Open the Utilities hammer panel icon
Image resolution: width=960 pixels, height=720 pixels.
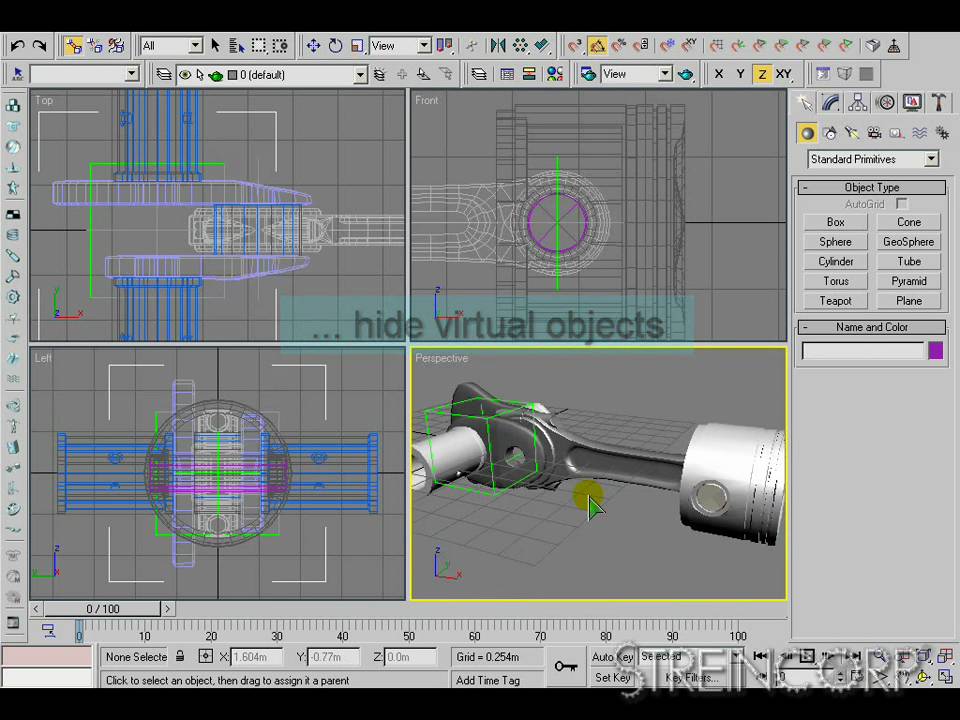click(x=938, y=103)
